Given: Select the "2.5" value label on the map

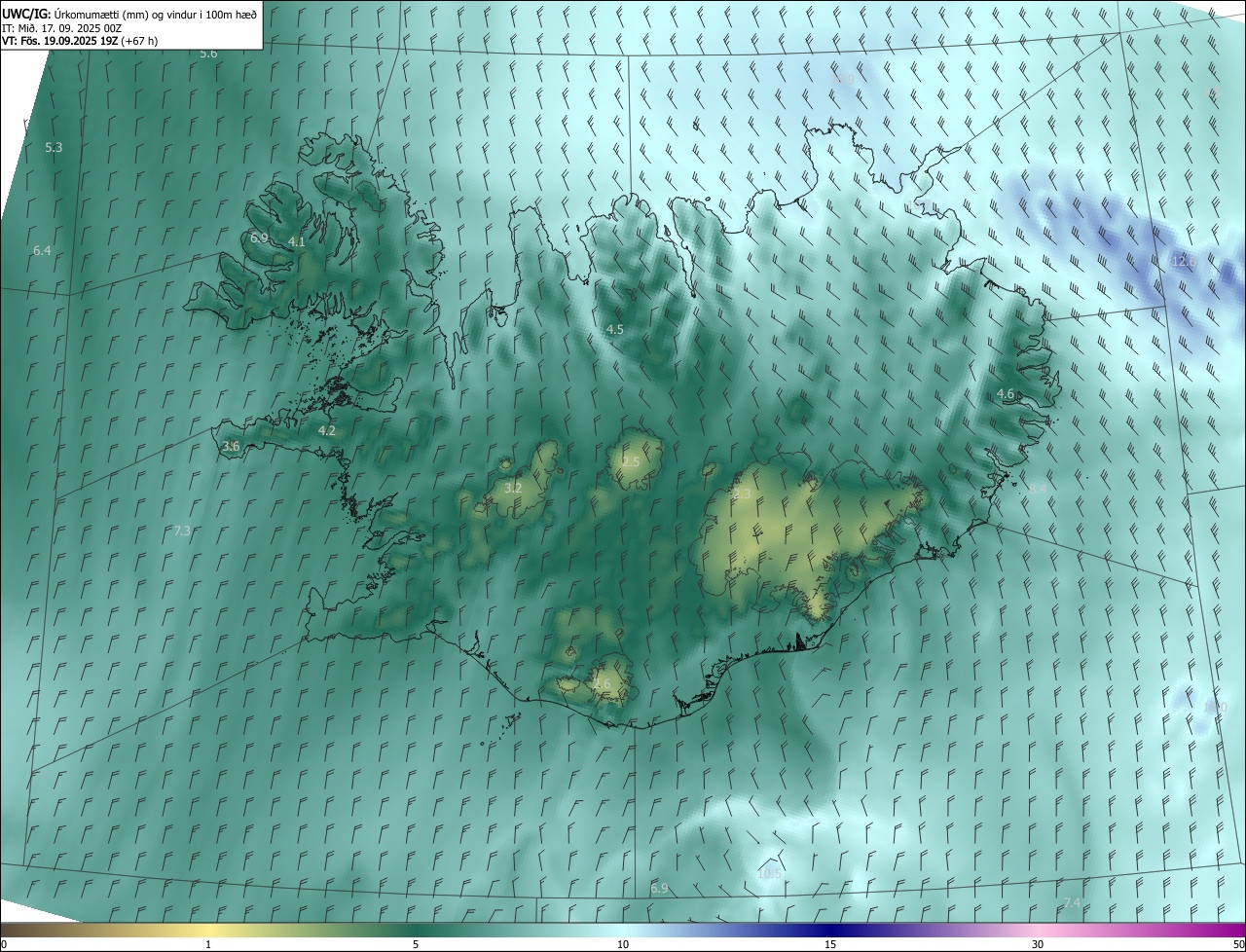Looking at the screenshot, I should [x=631, y=461].
